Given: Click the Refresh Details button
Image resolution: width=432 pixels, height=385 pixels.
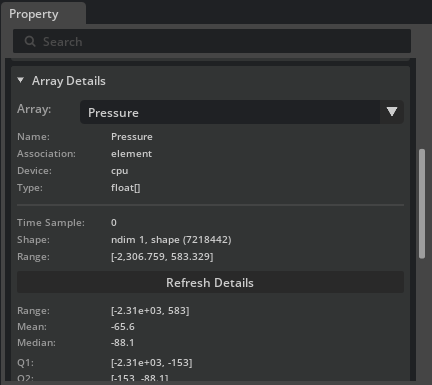Looking at the screenshot, I should tap(210, 283).
